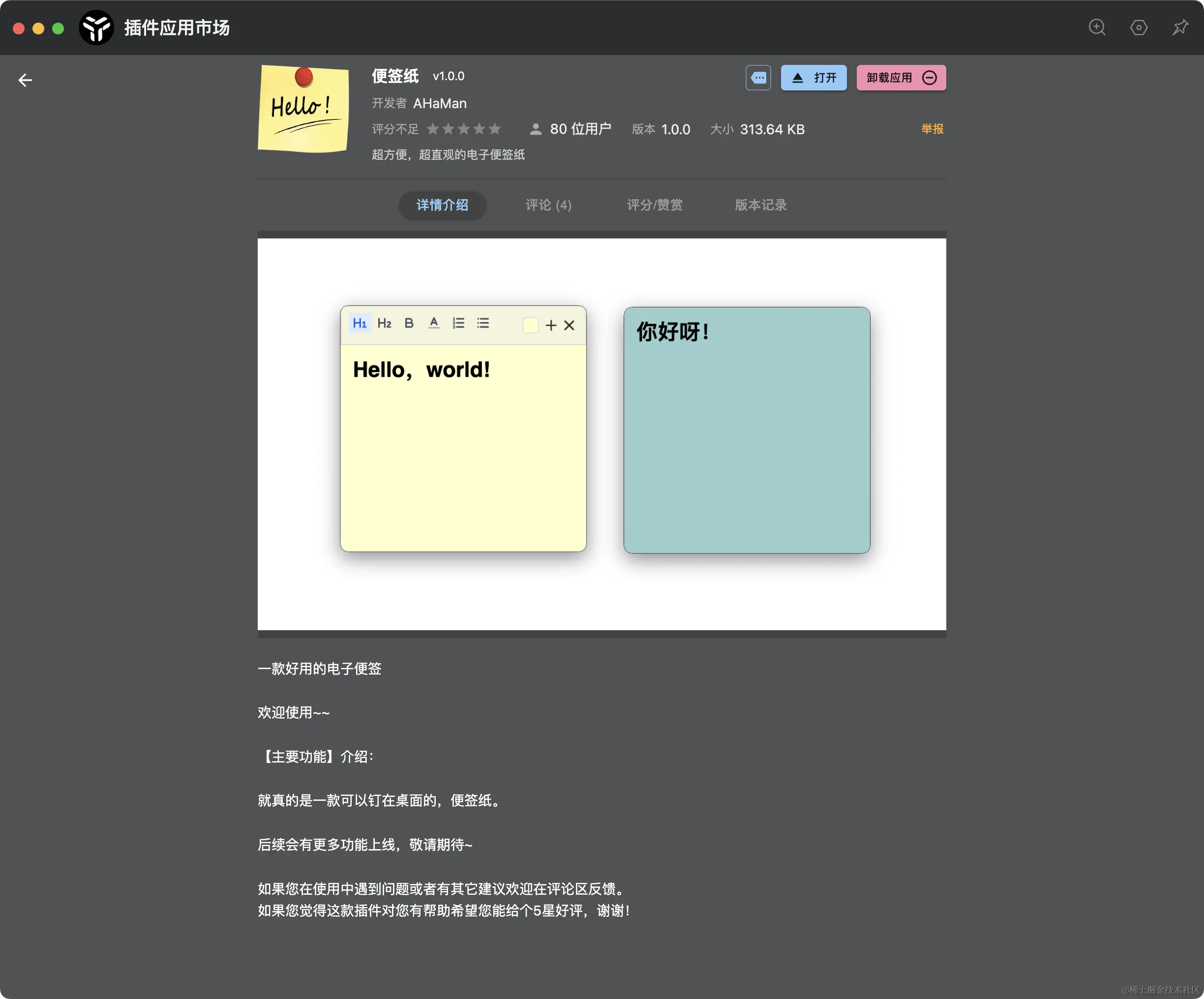Click the zoom-in magnifier icon in title bar
Viewport: 1204px width, 999px height.
point(1097,27)
